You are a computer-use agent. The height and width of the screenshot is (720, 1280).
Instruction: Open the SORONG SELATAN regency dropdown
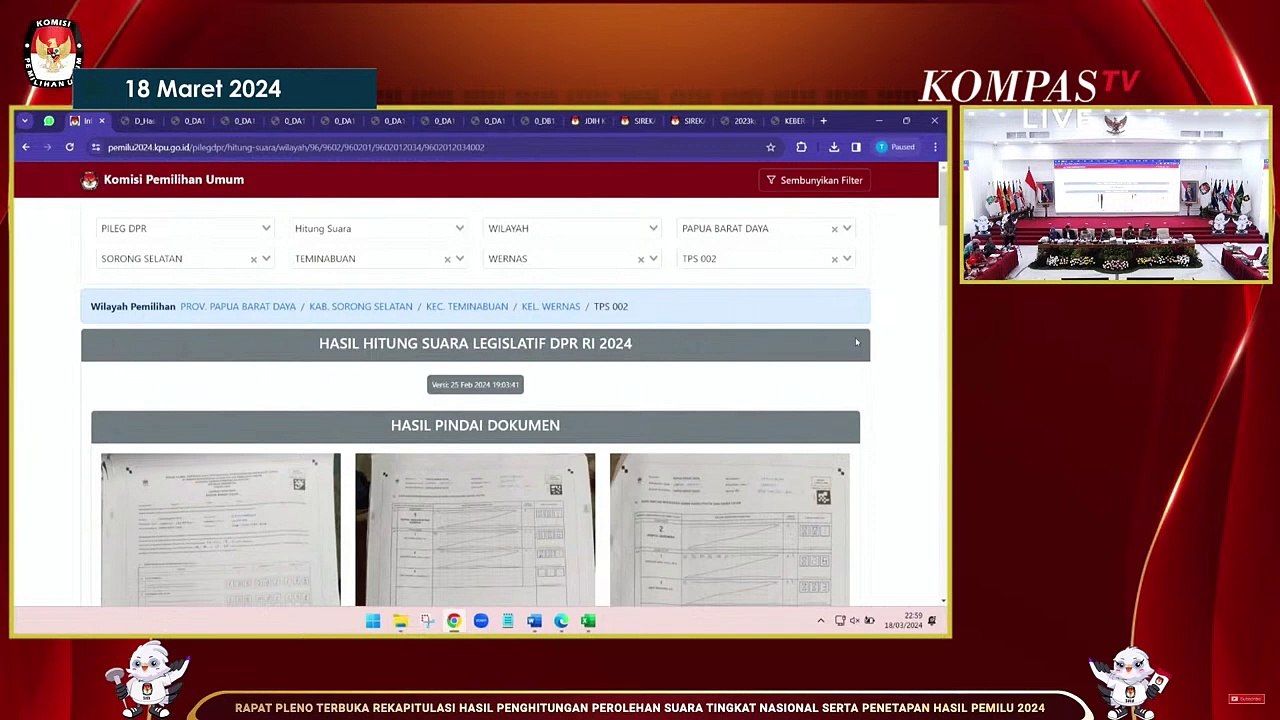[266, 259]
